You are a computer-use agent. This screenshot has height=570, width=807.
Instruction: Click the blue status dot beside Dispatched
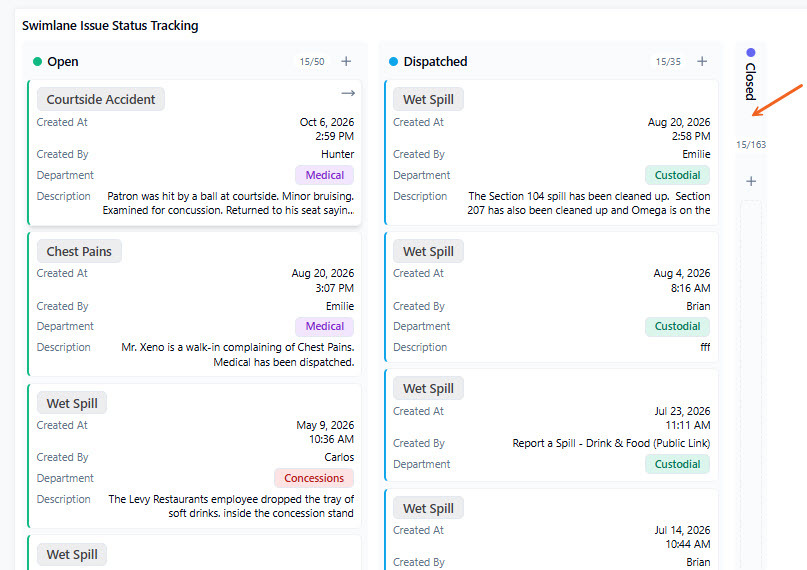pos(393,62)
